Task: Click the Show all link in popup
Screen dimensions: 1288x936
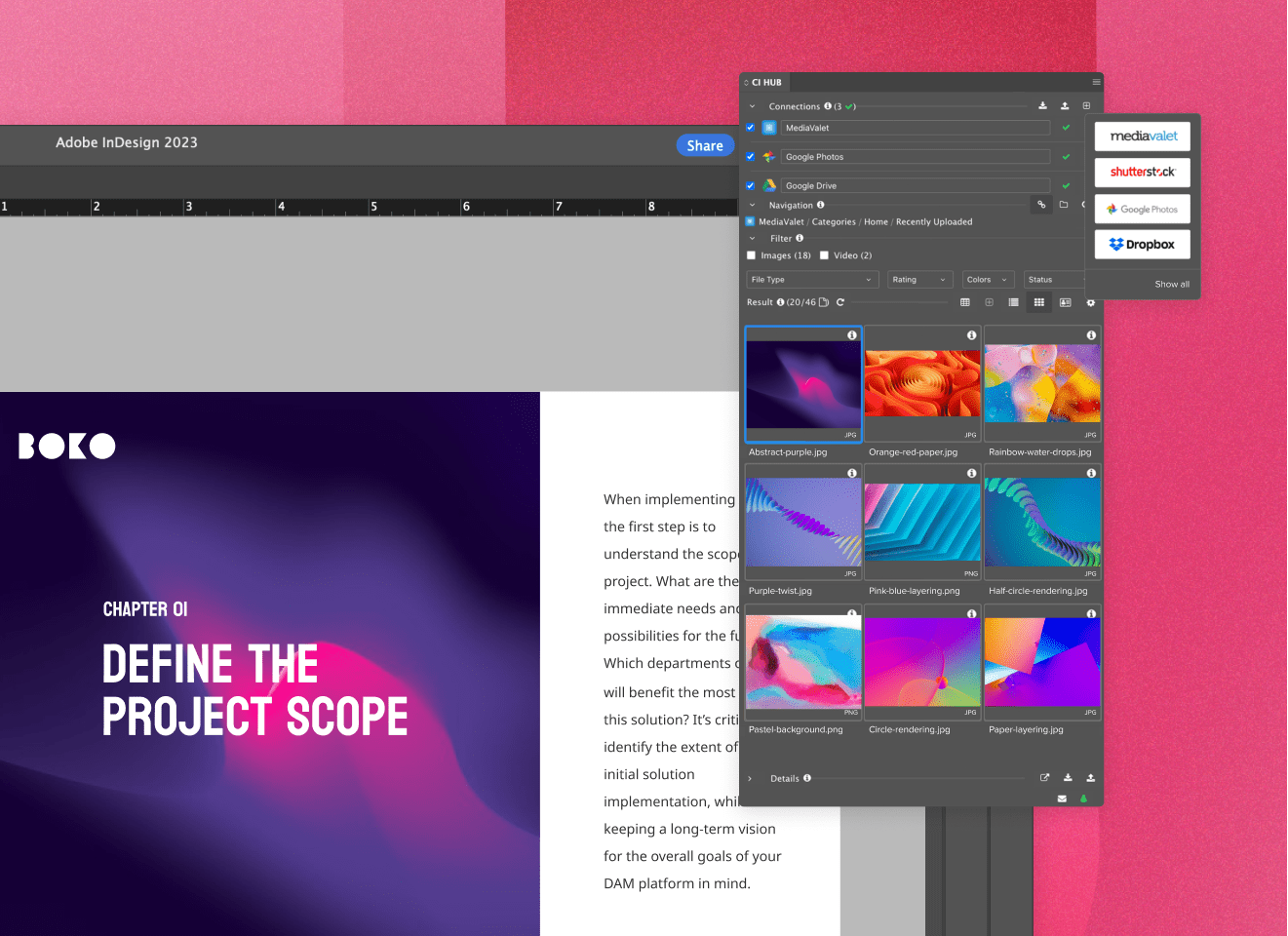Action: pyautogui.click(x=1172, y=285)
